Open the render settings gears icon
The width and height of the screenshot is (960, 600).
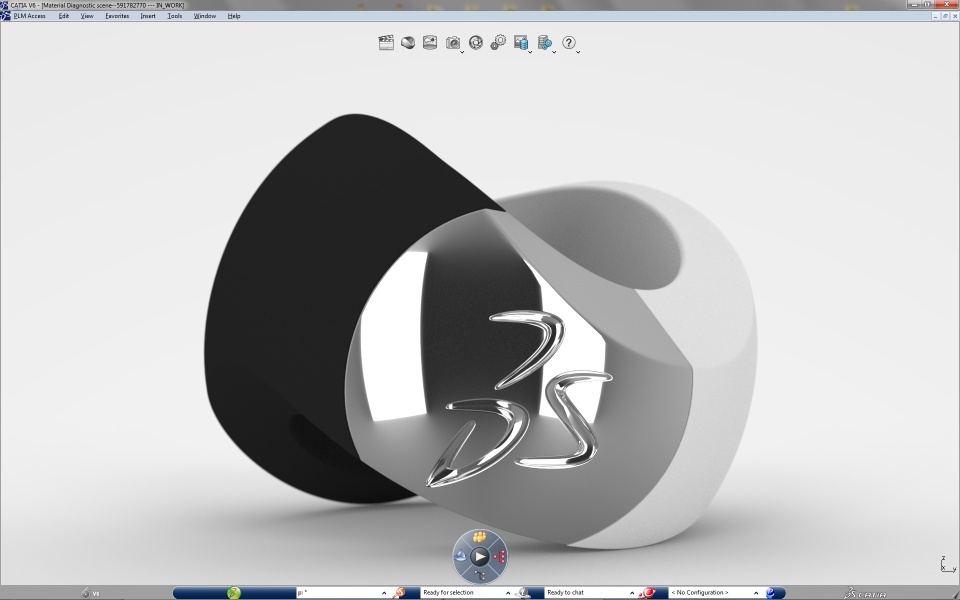498,42
